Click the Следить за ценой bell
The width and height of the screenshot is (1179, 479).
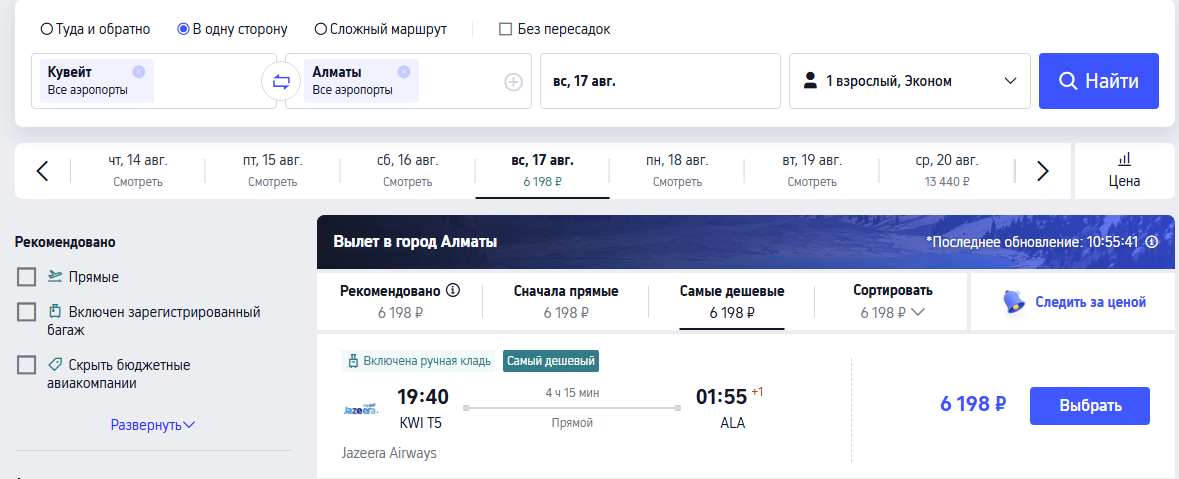coord(1014,302)
